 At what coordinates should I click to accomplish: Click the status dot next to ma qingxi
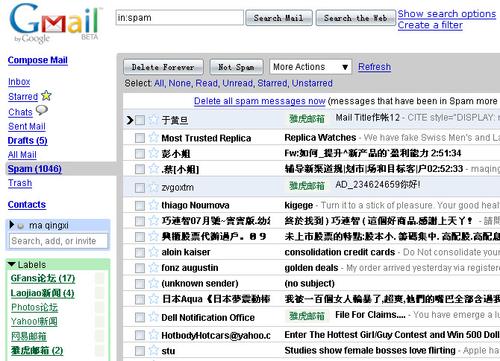click(x=21, y=226)
